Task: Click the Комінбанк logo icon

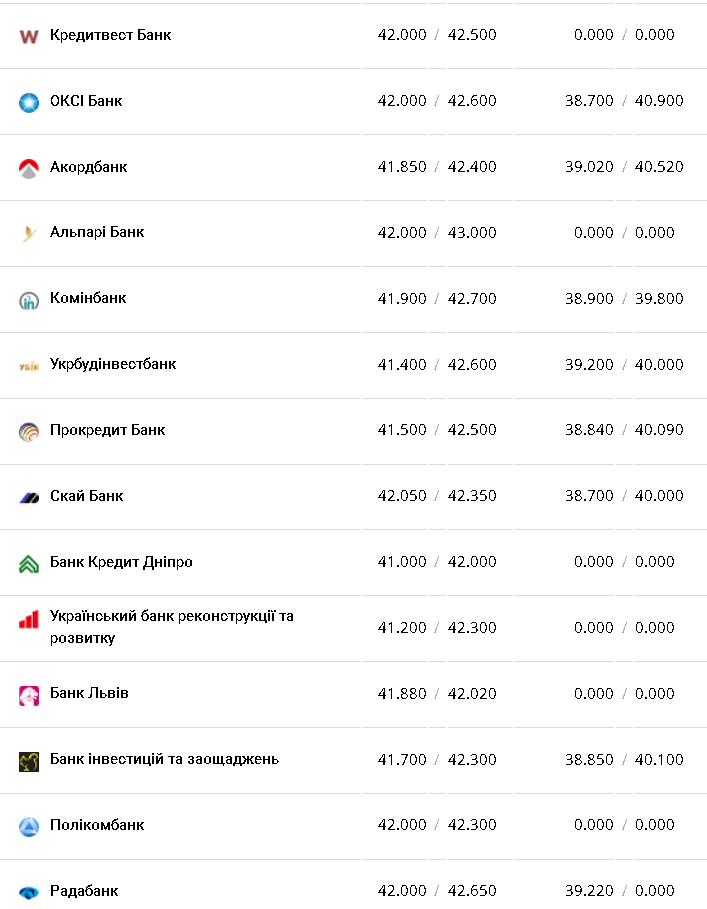Action: coord(28,300)
